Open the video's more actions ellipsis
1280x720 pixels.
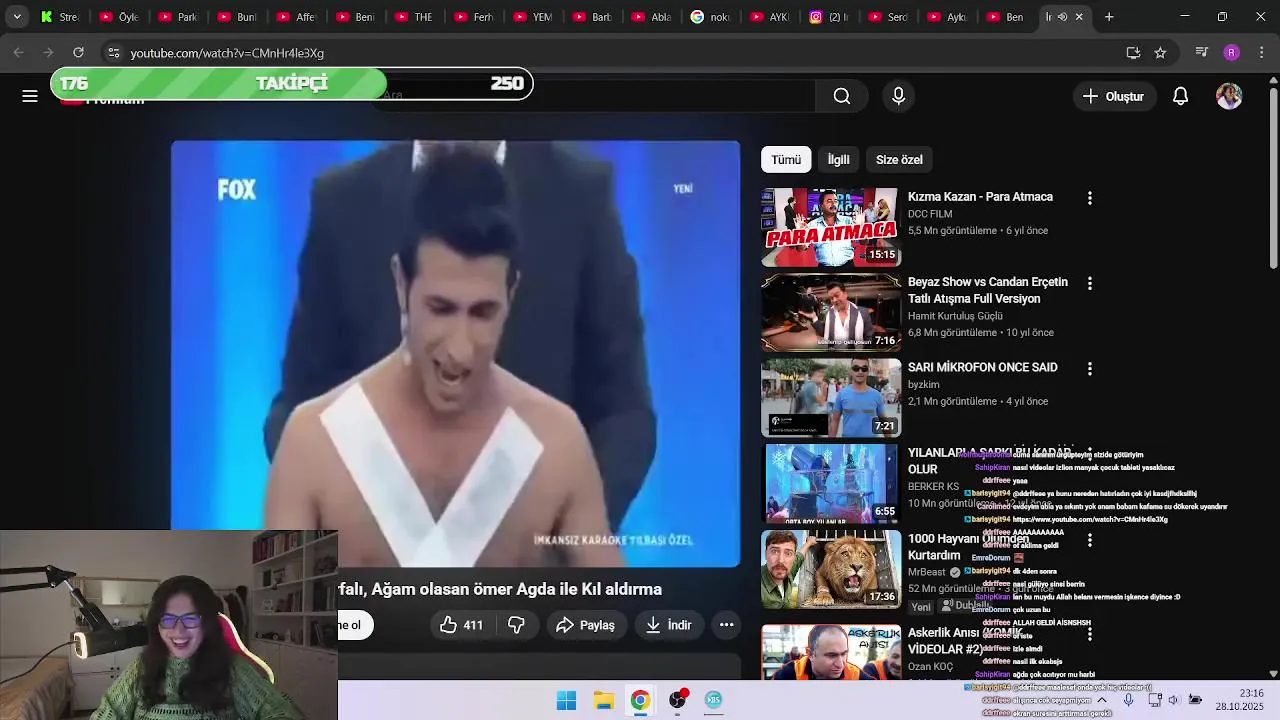point(727,625)
